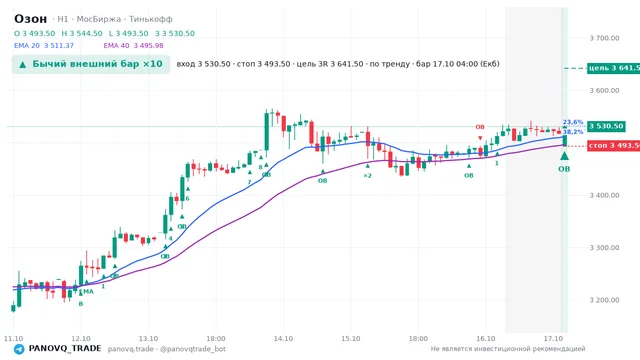Click the 18:00 label right after 13.10
Image resolution: width=640 pixels, height=360 pixels.
tap(216, 339)
